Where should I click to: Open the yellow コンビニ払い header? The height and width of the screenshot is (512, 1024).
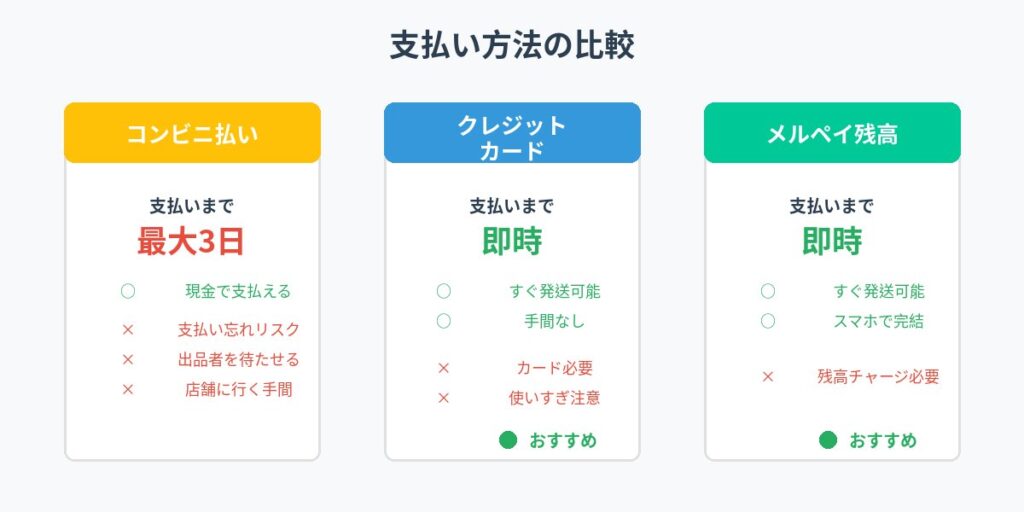coord(192,133)
